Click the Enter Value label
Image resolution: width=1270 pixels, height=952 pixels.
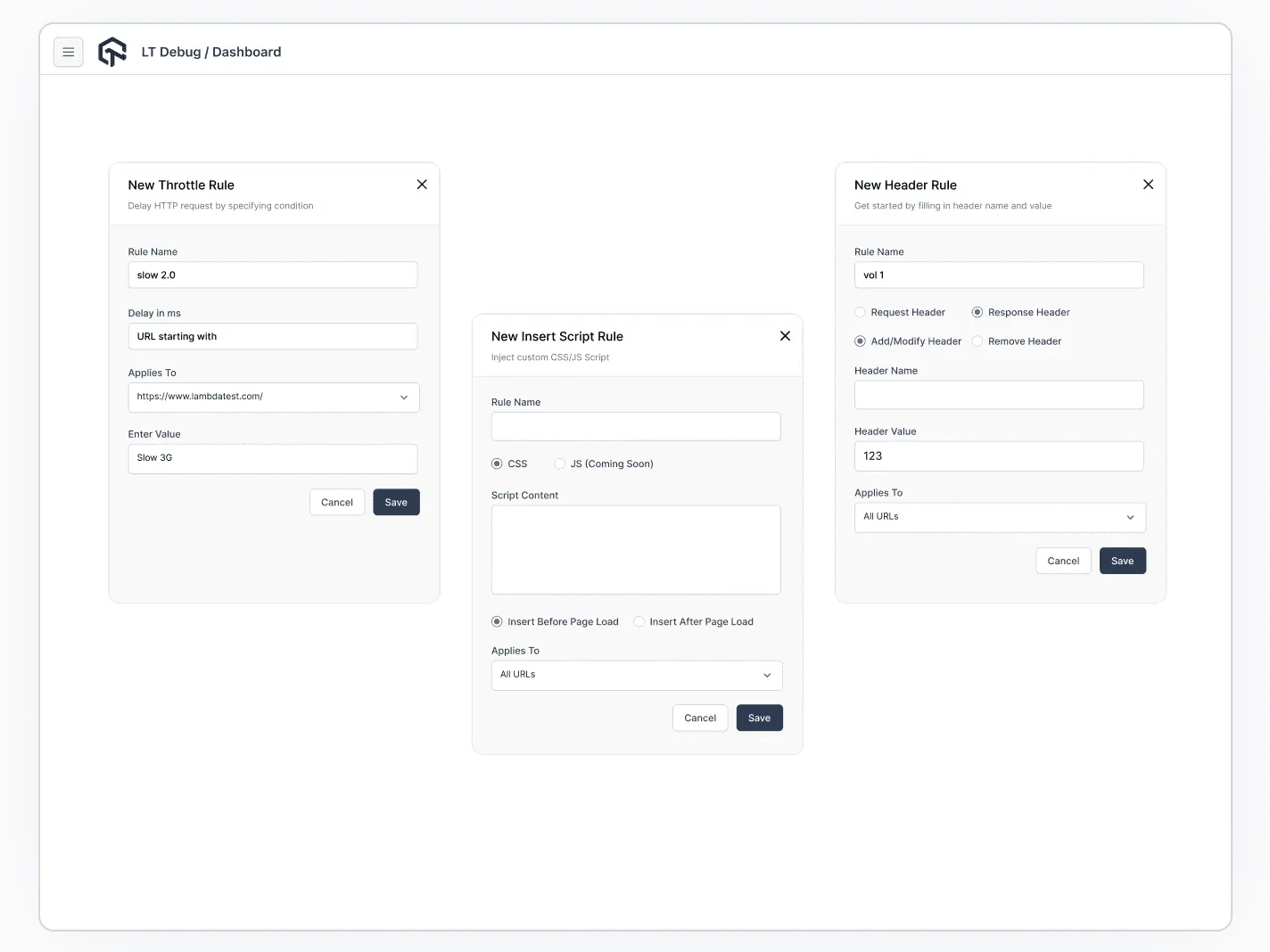(x=154, y=434)
